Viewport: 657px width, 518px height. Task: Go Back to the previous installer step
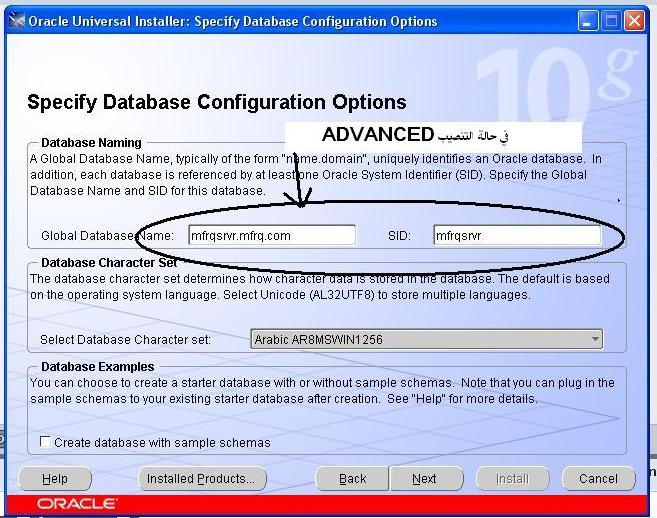click(352, 479)
